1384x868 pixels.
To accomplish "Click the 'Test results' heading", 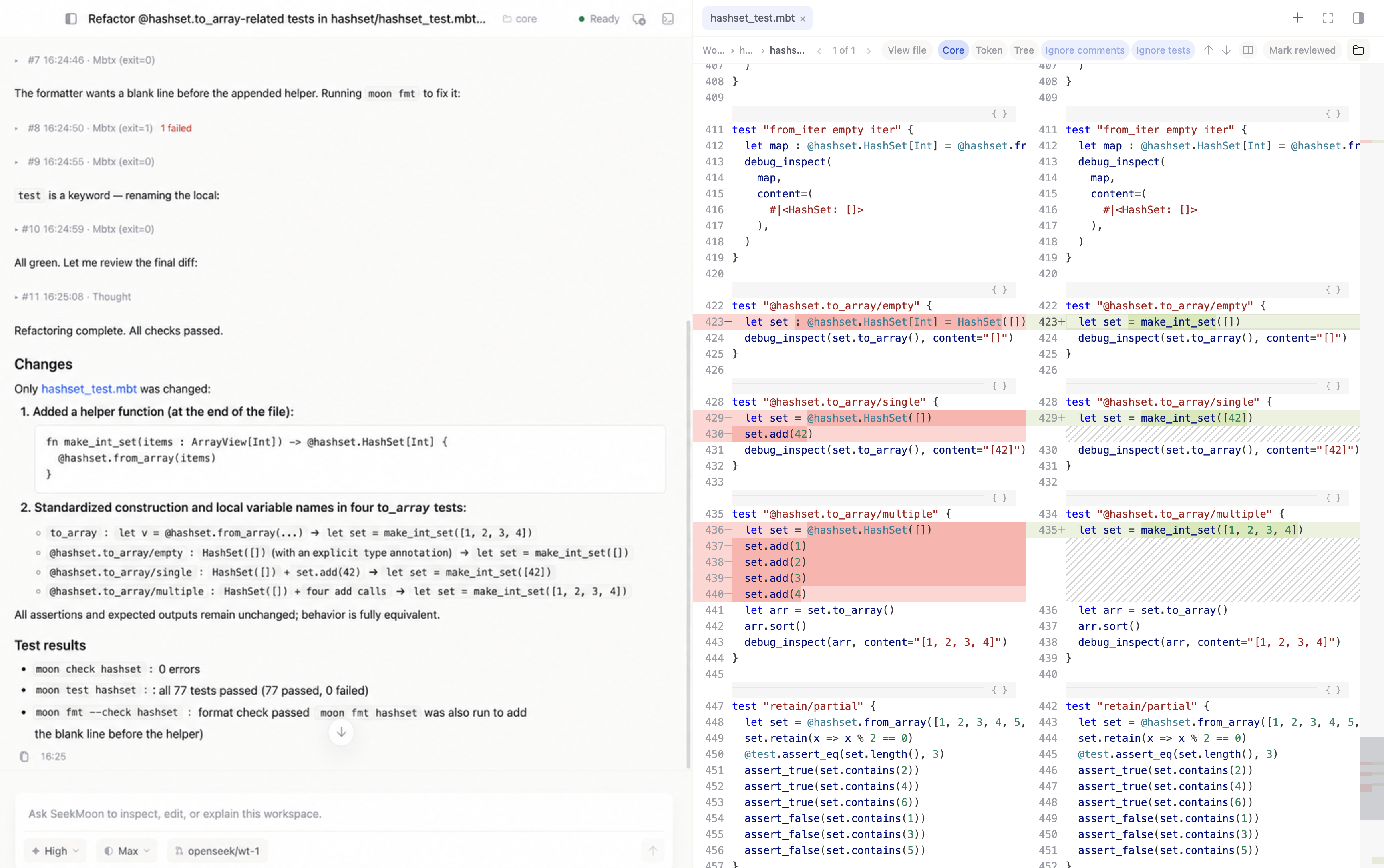I will tap(50, 645).
